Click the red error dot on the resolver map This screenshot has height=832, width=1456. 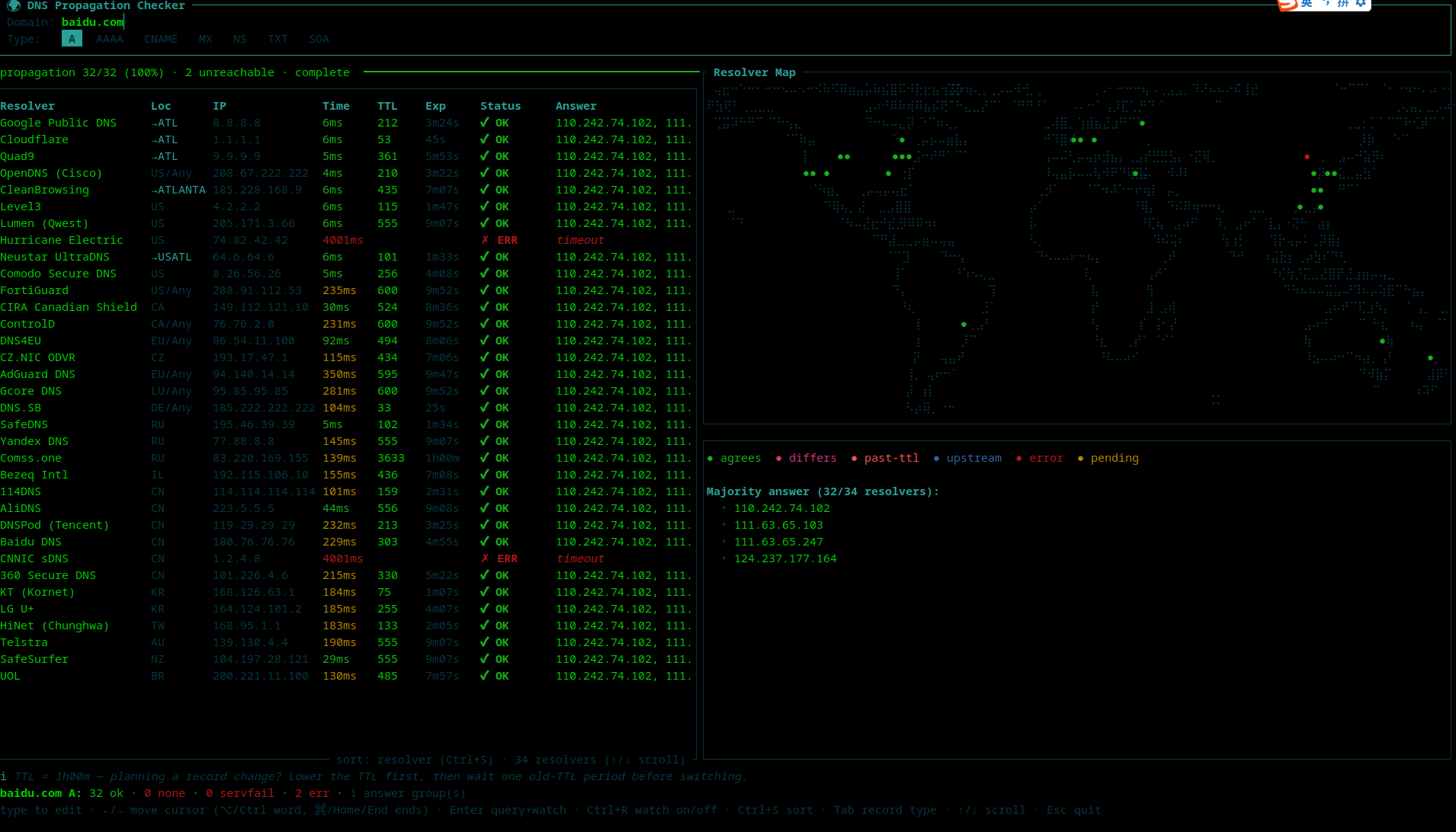coord(1307,157)
